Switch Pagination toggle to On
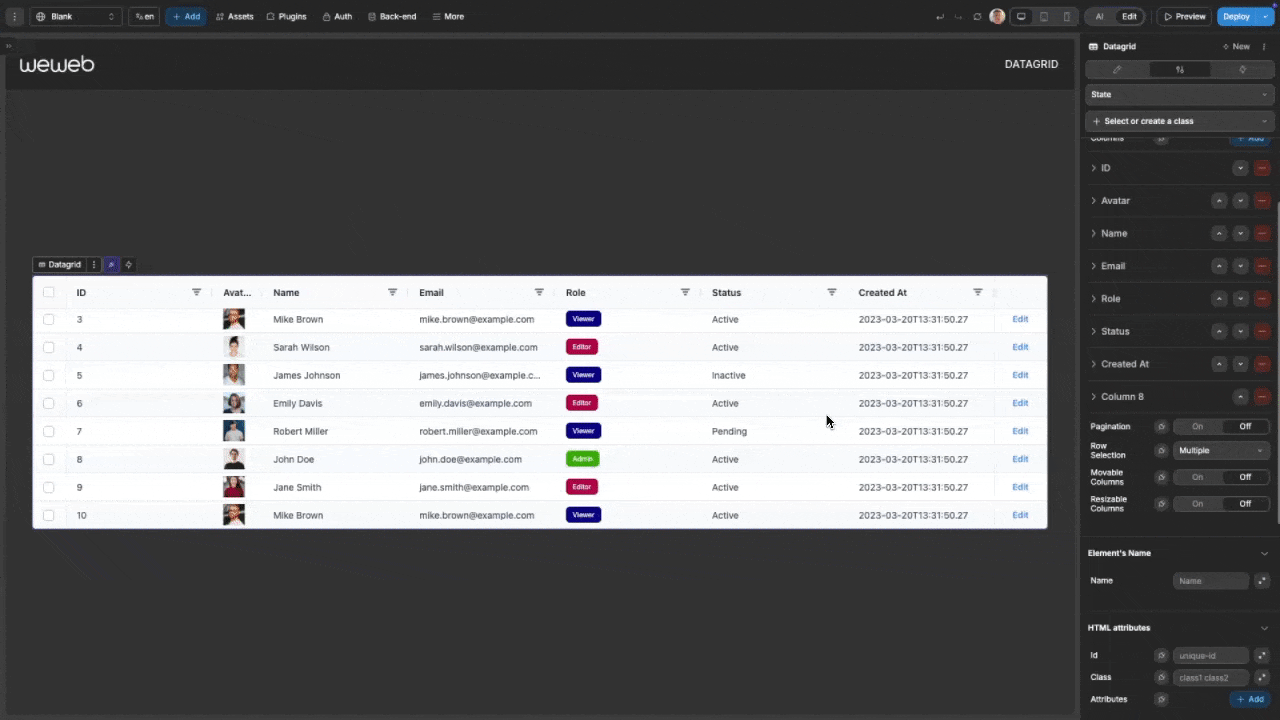The height and width of the screenshot is (720, 1280). (x=1197, y=426)
